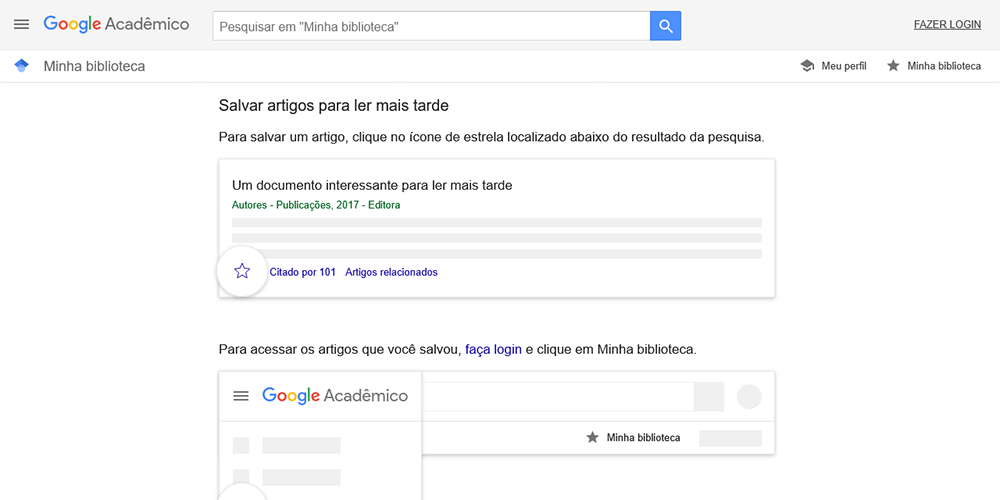Open the hamburger menu in the header

pos(22,25)
